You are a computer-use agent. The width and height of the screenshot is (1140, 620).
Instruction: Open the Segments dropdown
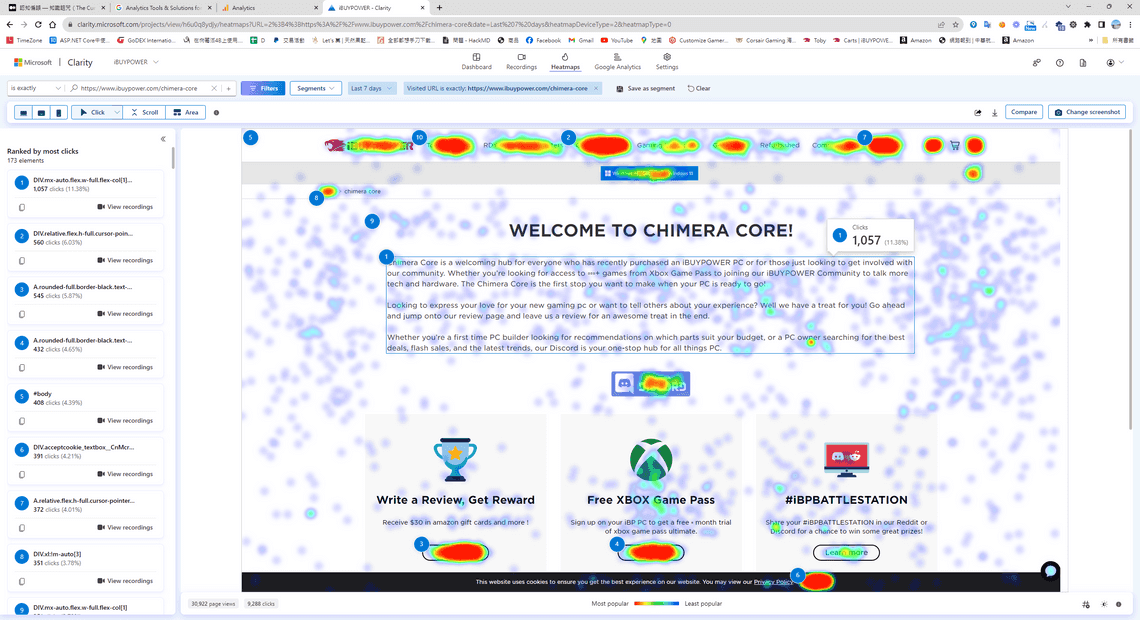315,88
